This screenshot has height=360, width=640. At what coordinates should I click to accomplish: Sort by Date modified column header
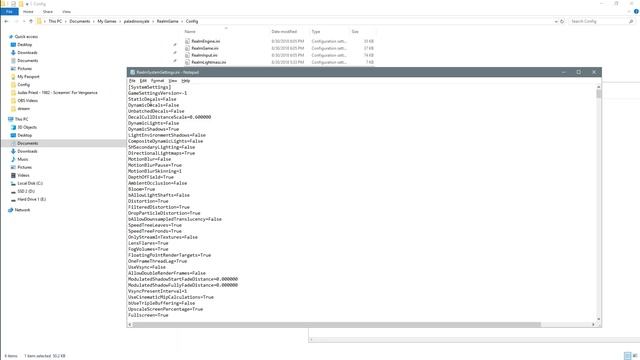click(x=284, y=31)
